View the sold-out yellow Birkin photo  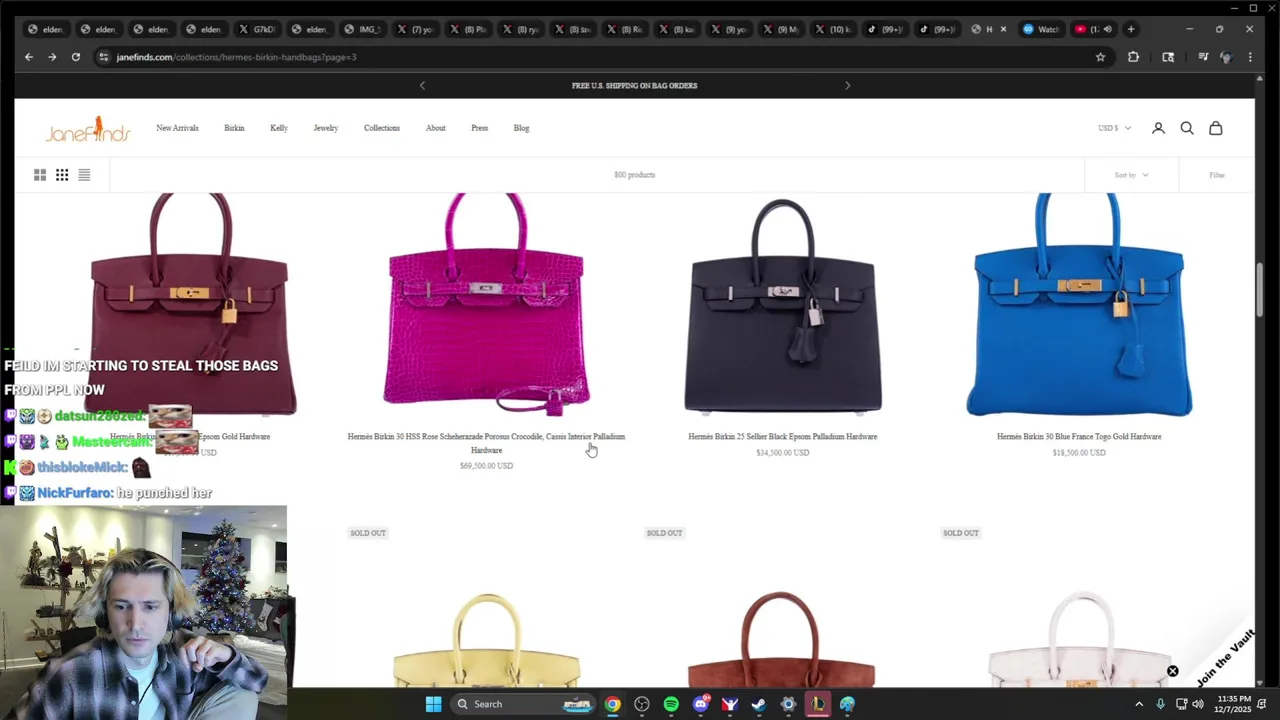[486, 640]
